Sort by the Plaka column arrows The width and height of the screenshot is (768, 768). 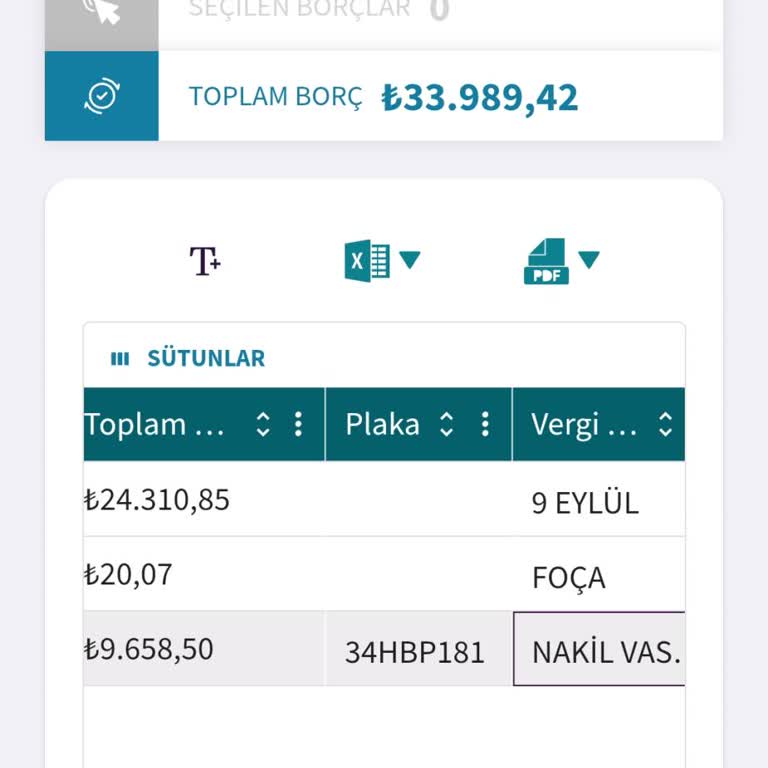coord(447,425)
